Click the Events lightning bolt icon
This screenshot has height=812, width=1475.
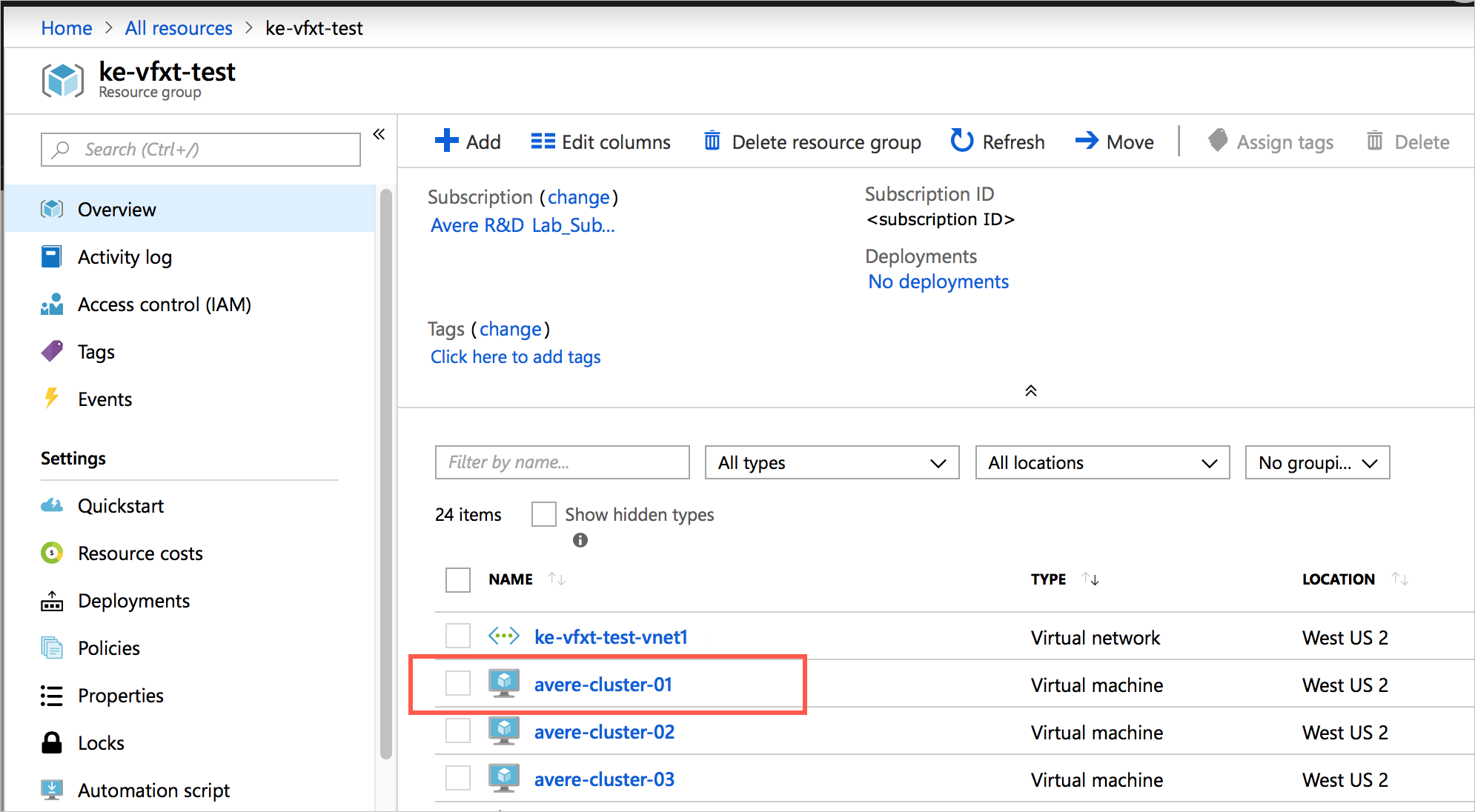pyautogui.click(x=53, y=399)
